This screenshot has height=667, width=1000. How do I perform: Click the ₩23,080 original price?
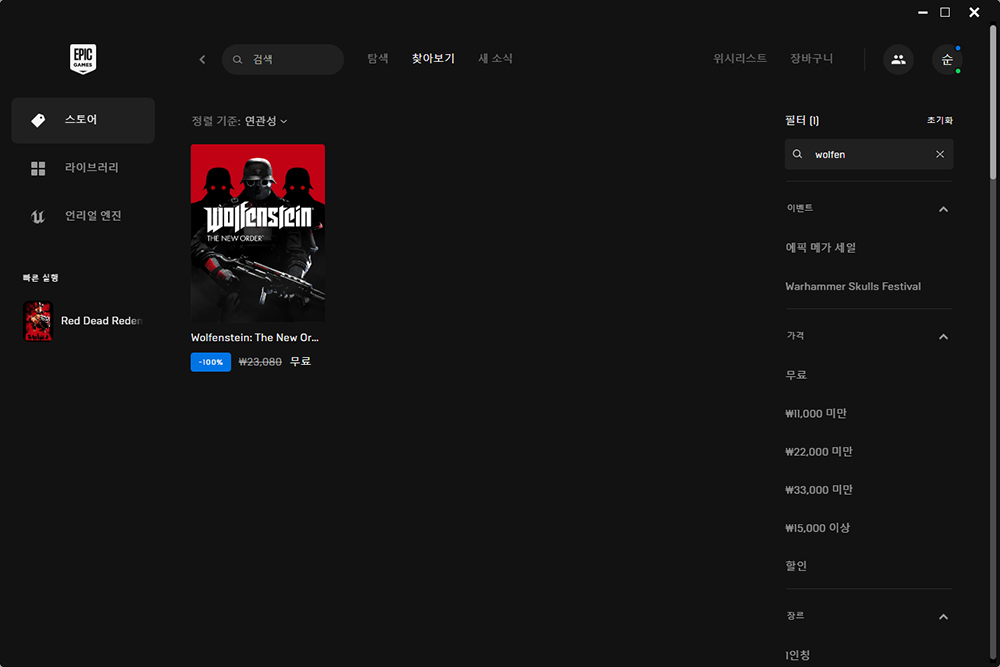[260, 362]
